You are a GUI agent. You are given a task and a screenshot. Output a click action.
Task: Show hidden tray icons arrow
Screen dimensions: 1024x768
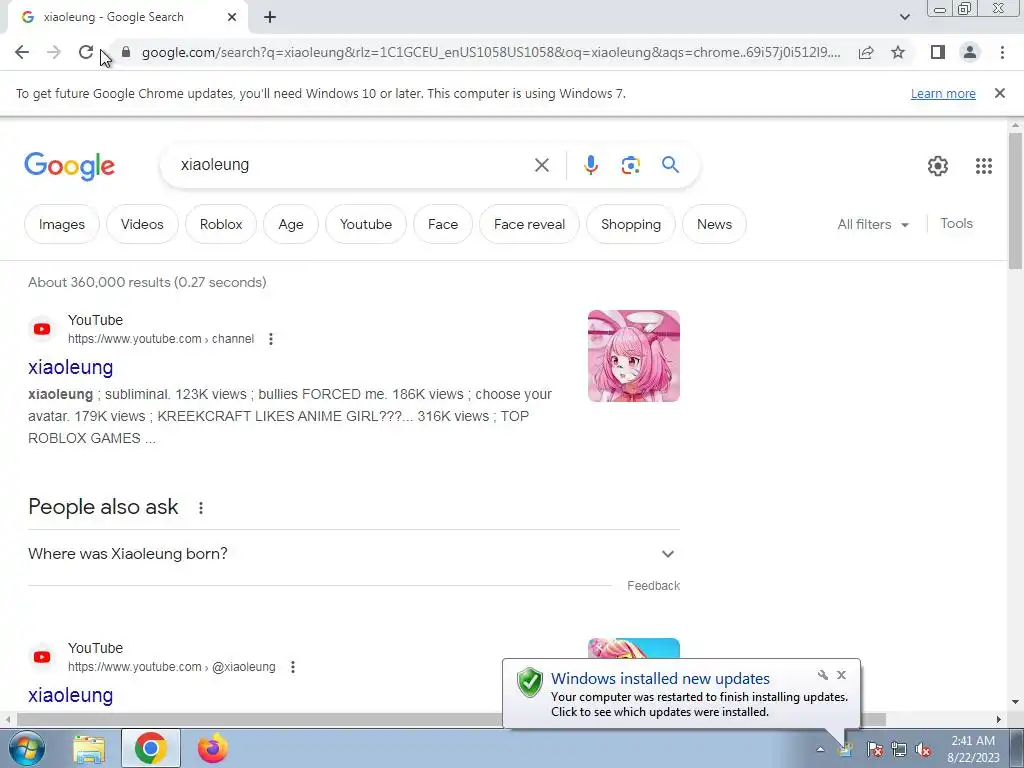pos(820,749)
